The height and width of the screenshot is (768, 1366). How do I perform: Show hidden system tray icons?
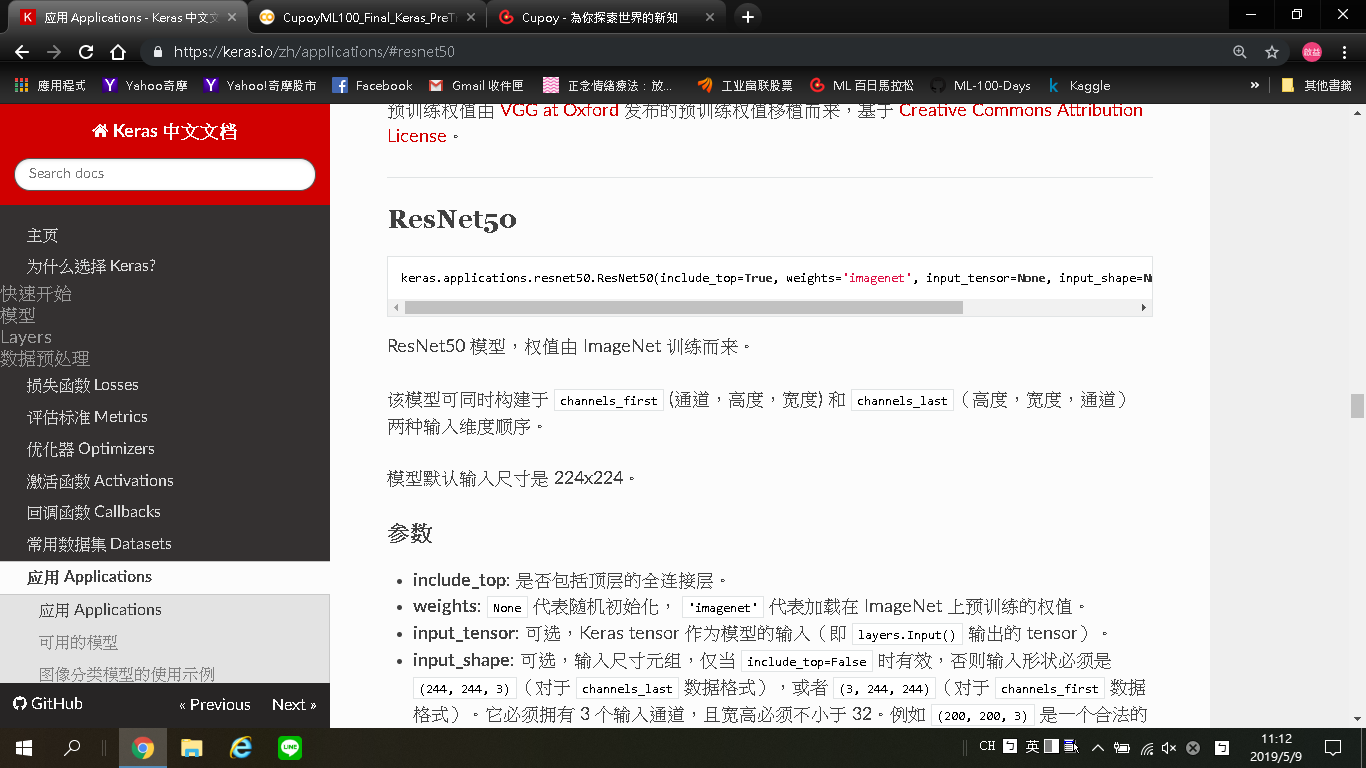click(x=1098, y=747)
